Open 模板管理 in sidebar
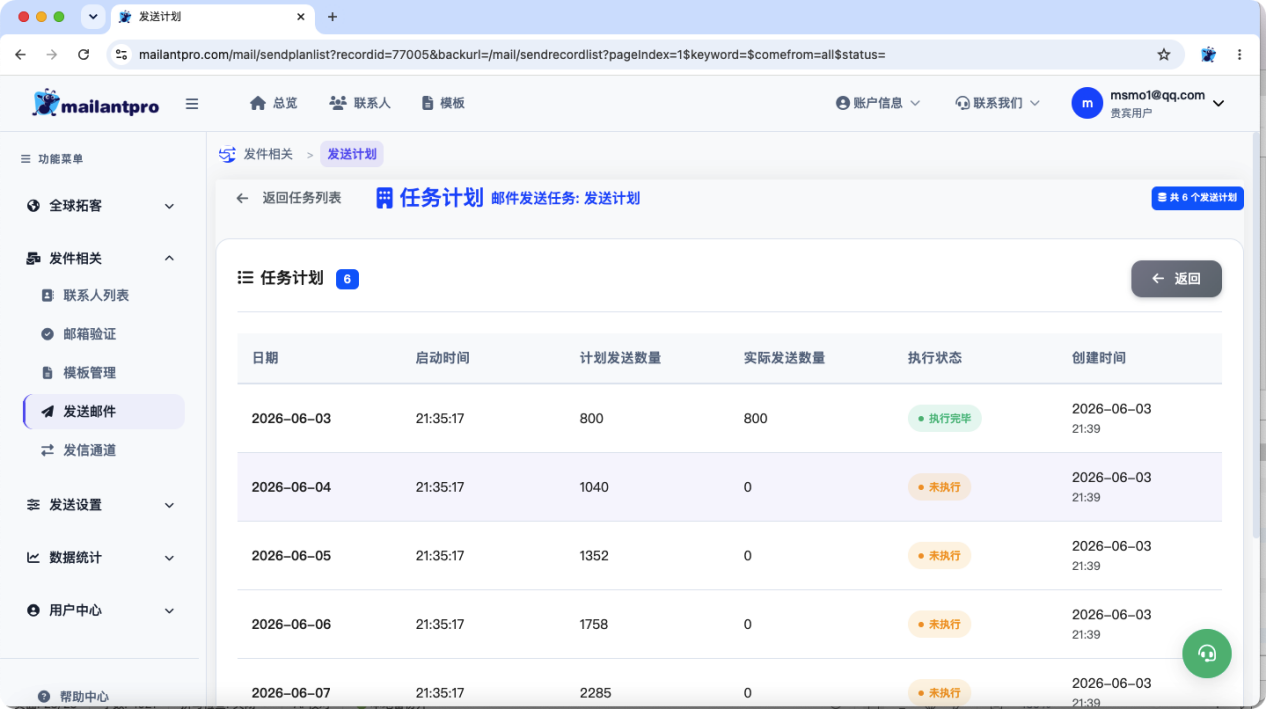This screenshot has width=1266, height=709. (89, 373)
